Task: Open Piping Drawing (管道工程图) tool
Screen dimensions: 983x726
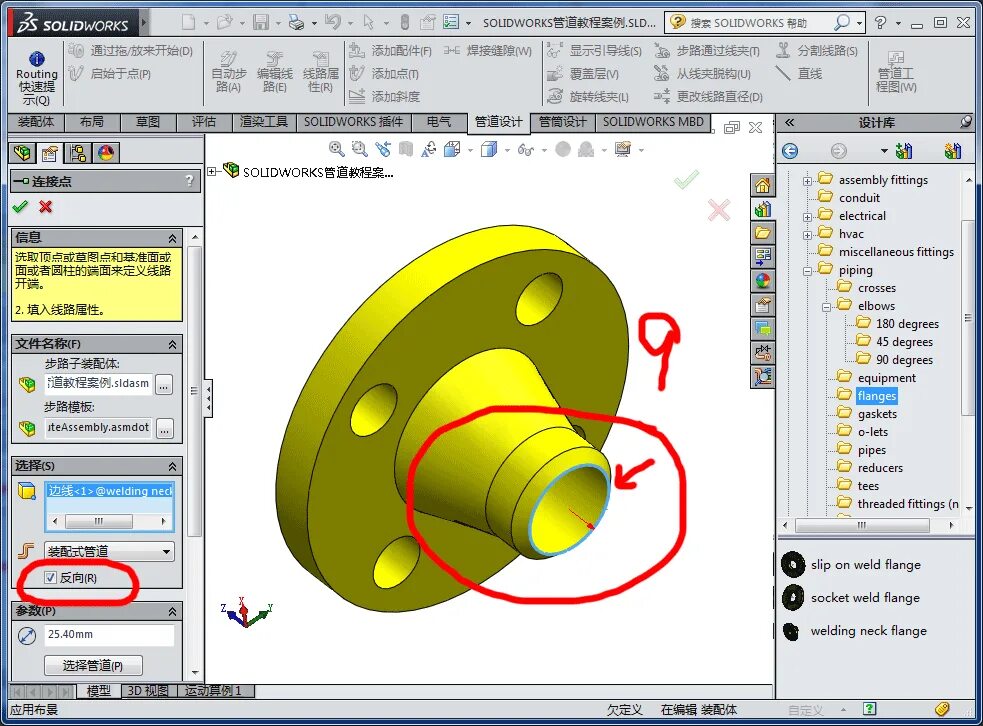Action: coord(896,72)
